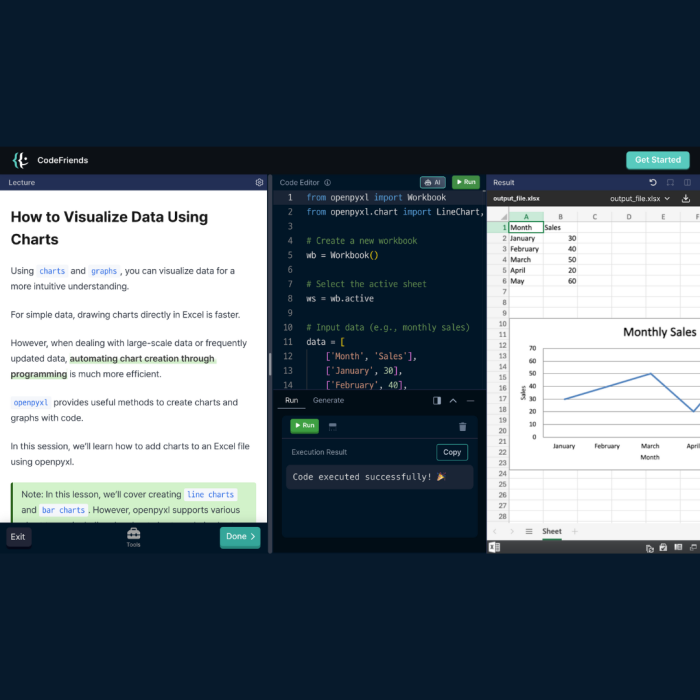The image size is (700, 700).
Task: Click the 'graphs' inline code keyword
Action: pyautogui.click(x=104, y=271)
